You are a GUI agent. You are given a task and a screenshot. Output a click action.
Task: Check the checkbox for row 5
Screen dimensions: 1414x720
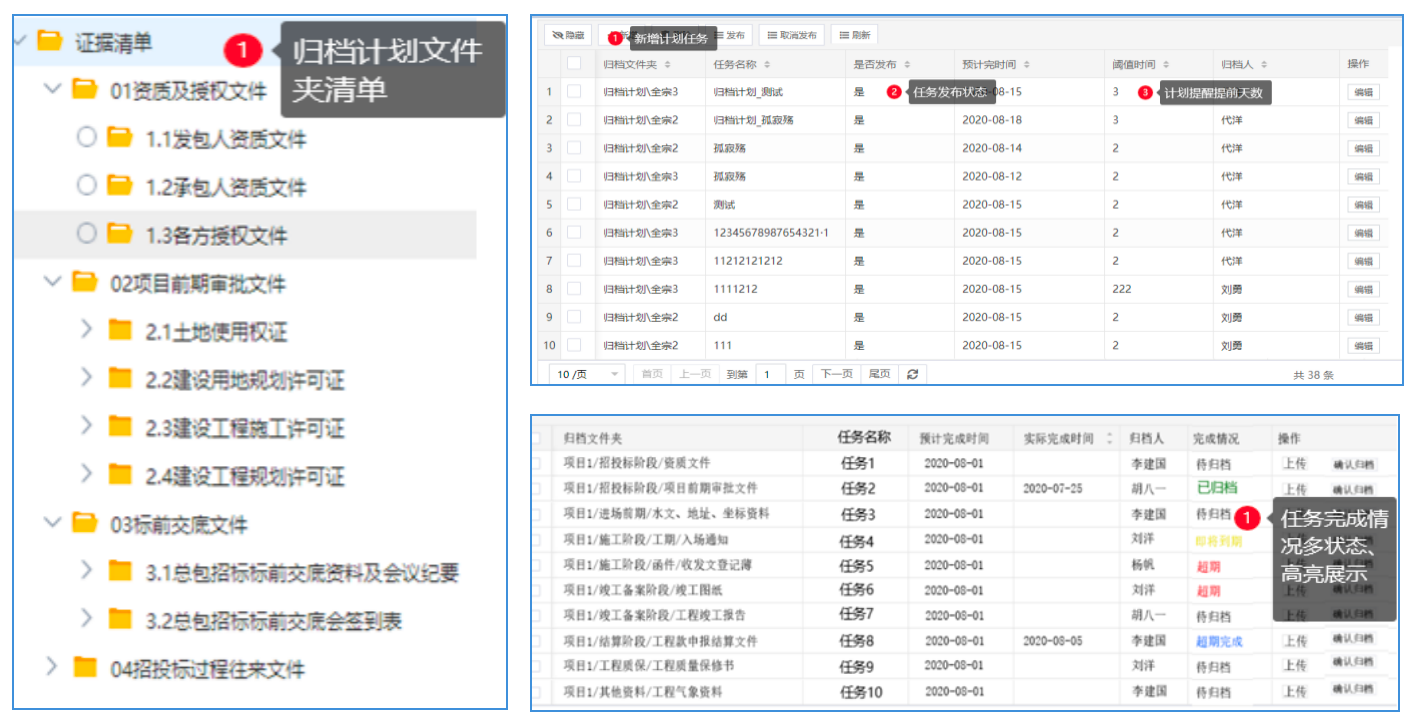[x=574, y=204]
